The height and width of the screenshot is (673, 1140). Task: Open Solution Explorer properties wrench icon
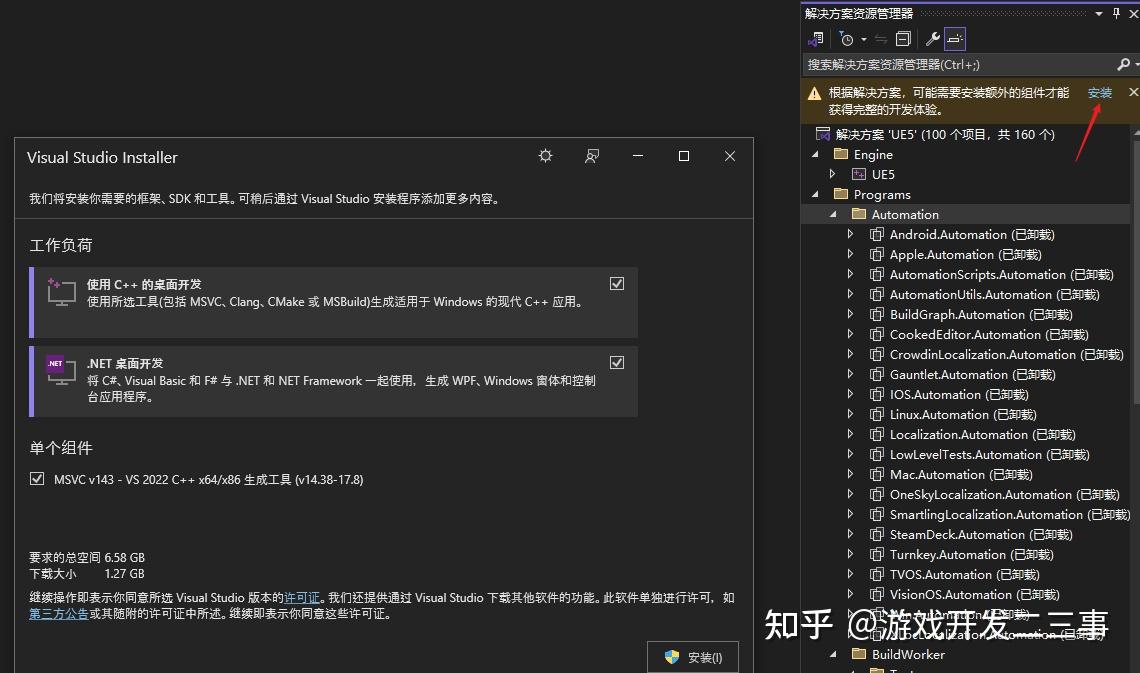pyautogui.click(x=932, y=38)
